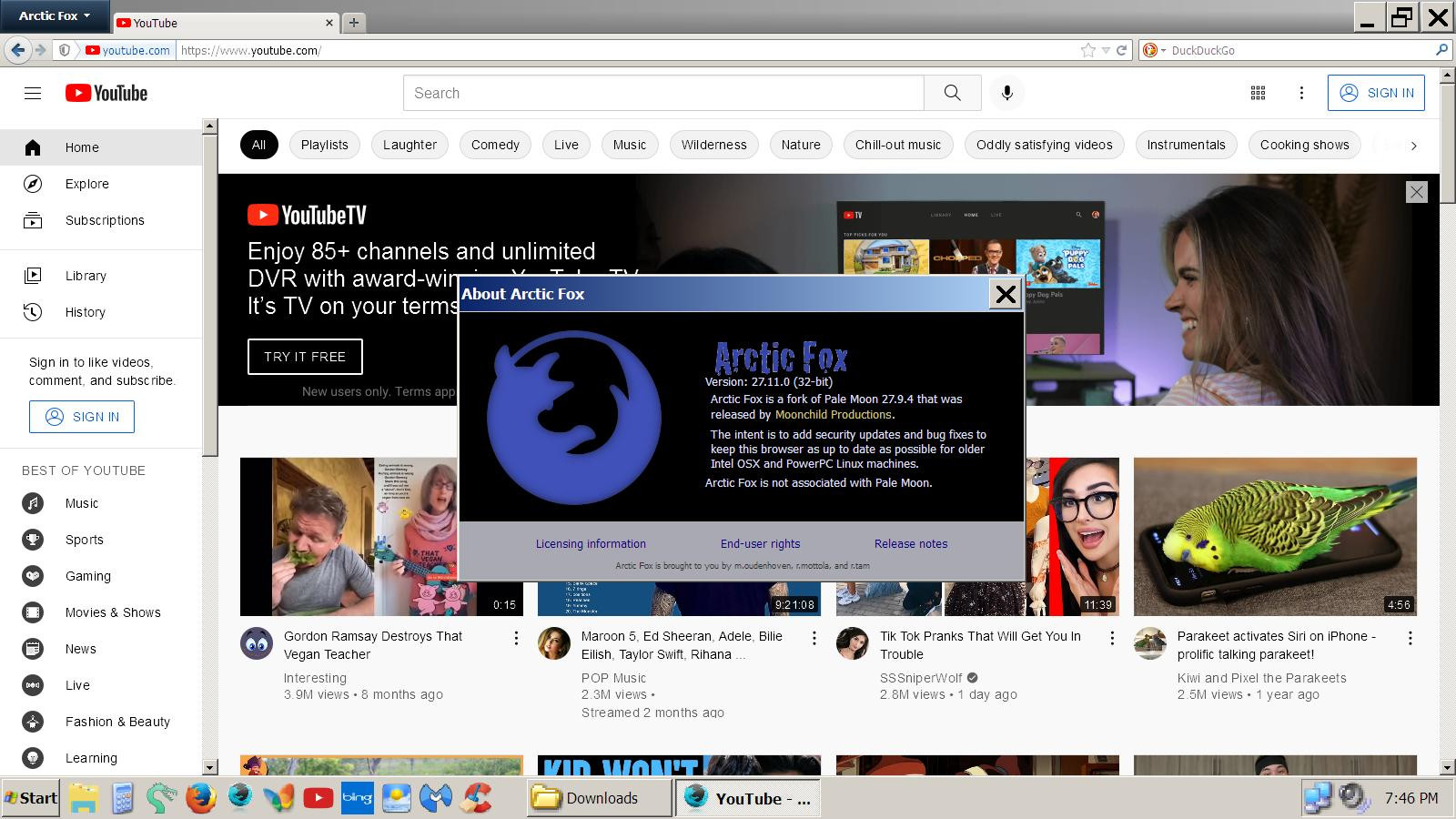
Task: Open History in sidebar
Action: coord(101,312)
